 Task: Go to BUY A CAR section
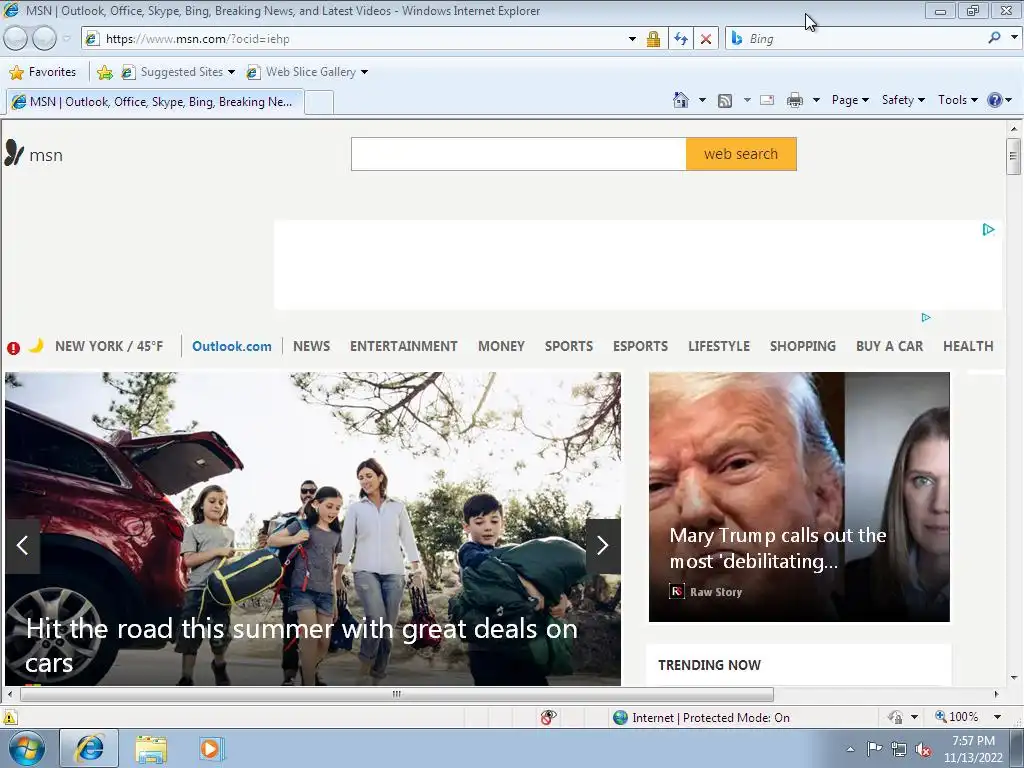(889, 346)
